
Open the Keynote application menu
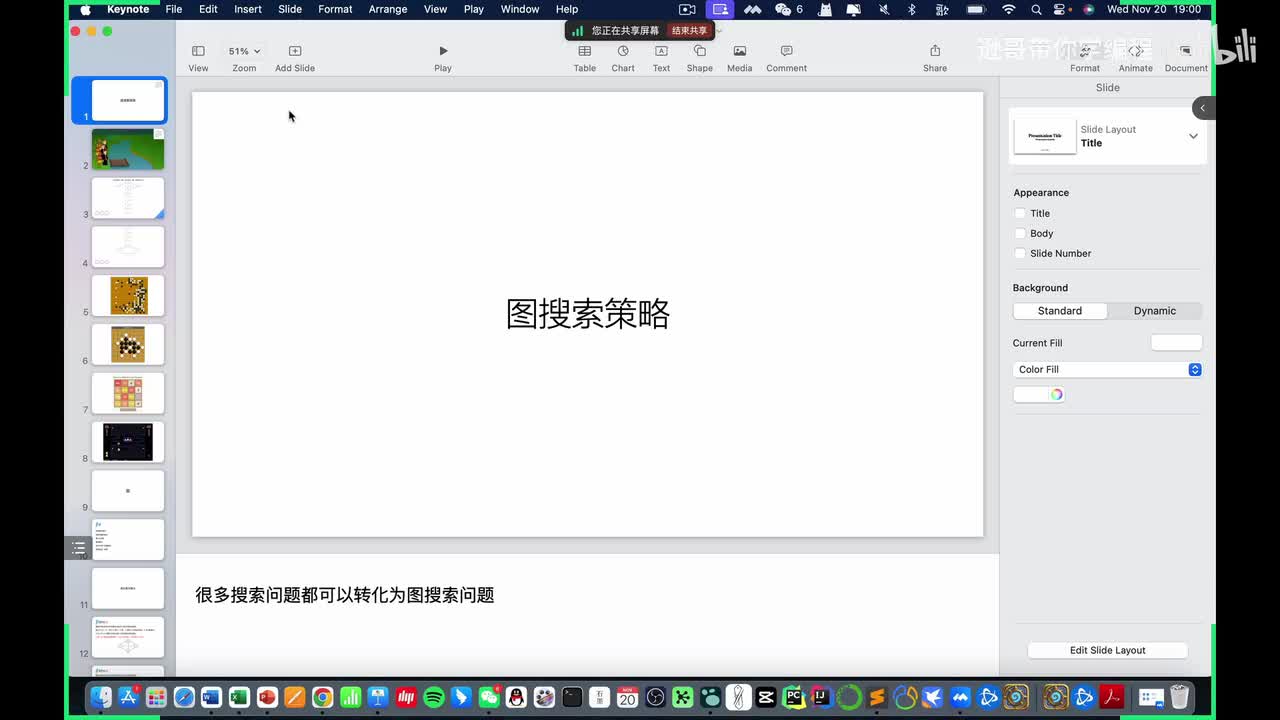pyautogui.click(x=128, y=9)
